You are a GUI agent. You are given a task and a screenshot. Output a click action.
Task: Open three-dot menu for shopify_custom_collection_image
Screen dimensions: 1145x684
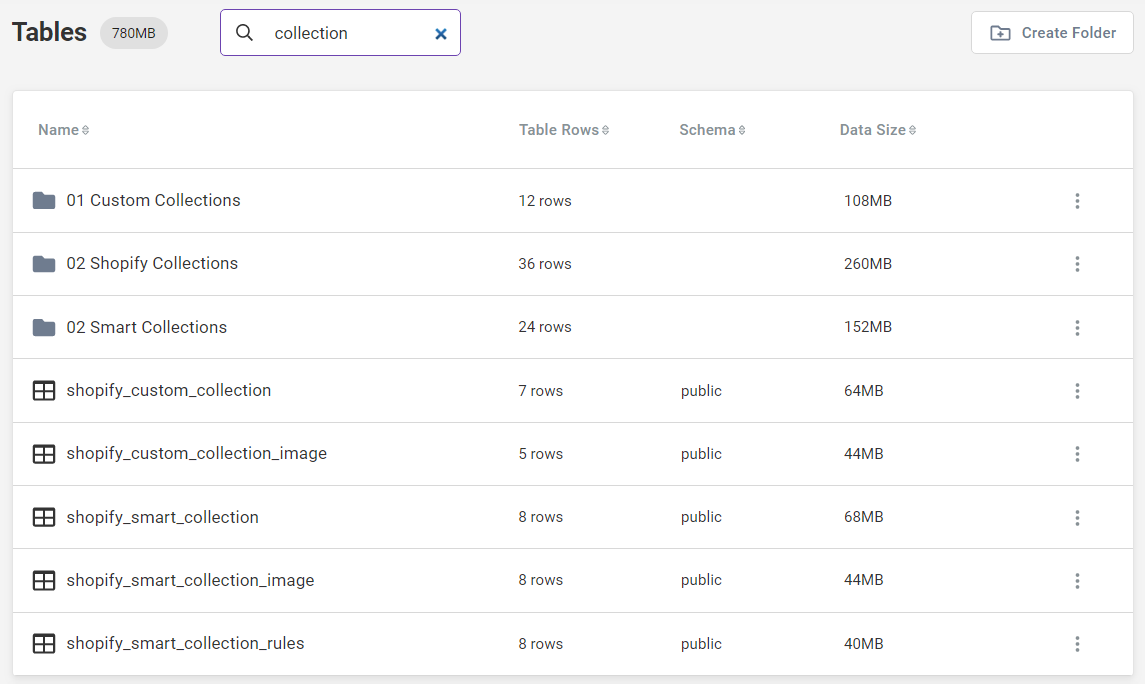coord(1077,454)
